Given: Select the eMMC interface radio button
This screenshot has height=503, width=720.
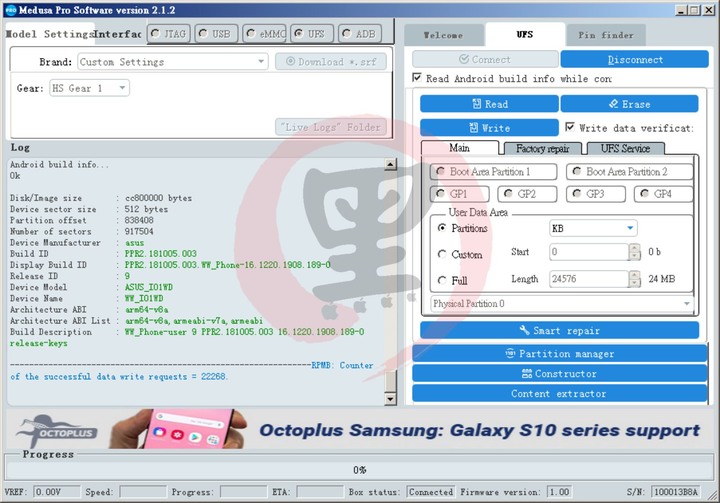Looking at the screenshot, I should coord(264,34).
